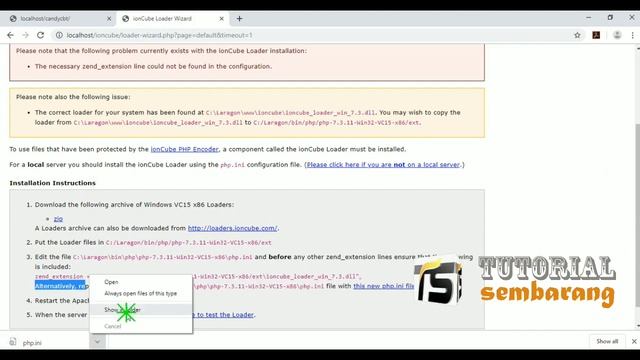Open the PDF extension icon in toolbar
The width and height of the screenshot is (640, 360).
[596, 36]
